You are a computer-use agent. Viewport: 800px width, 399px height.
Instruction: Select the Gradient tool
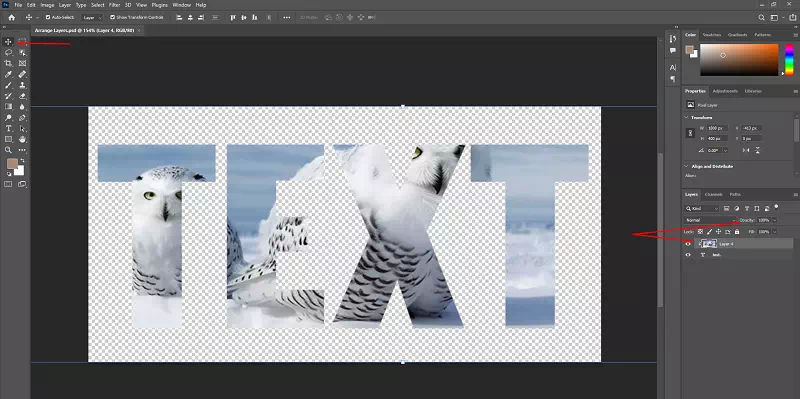(8, 107)
